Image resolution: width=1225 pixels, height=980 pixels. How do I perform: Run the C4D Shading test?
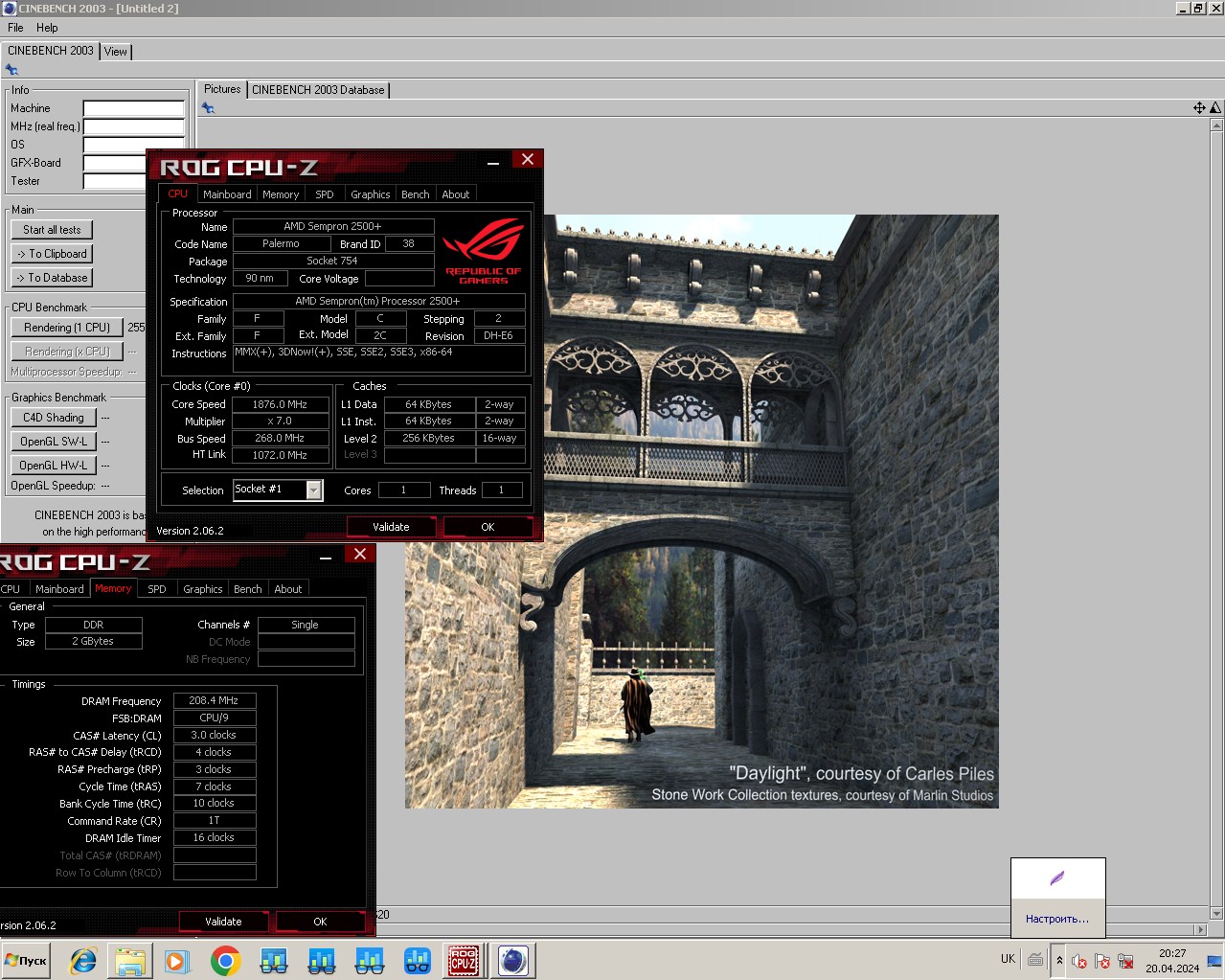click(54, 418)
